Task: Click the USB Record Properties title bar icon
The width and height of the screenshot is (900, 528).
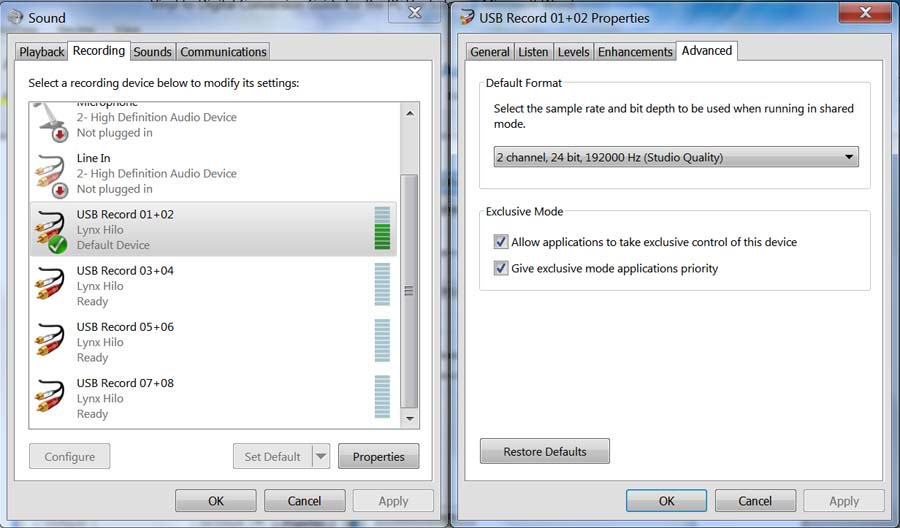Action: pos(467,17)
